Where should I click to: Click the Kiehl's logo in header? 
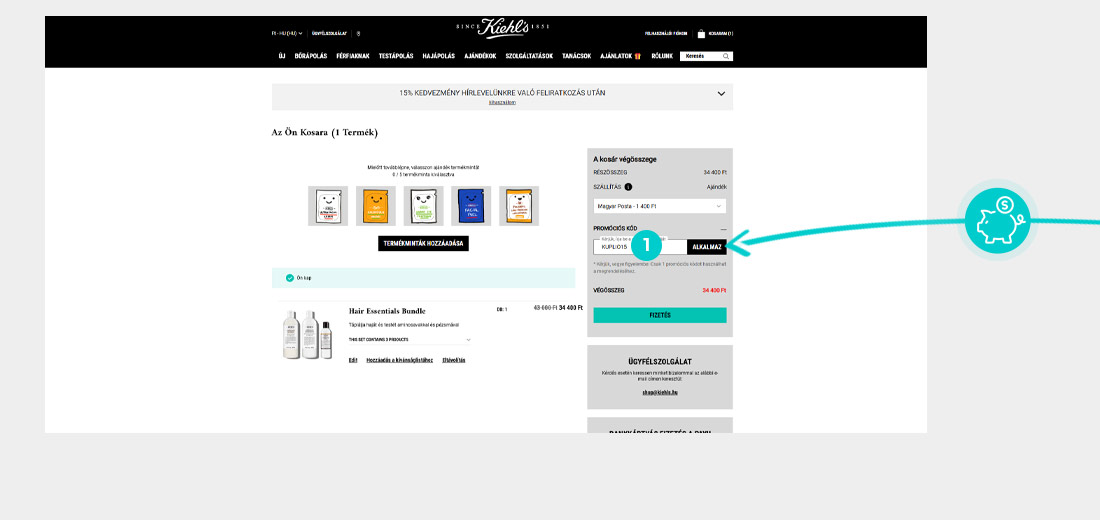502,29
